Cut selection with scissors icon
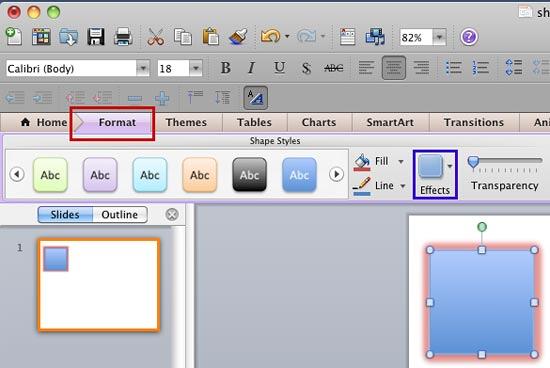This screenshot has height=368, width=550. click(x=156, y=36)
